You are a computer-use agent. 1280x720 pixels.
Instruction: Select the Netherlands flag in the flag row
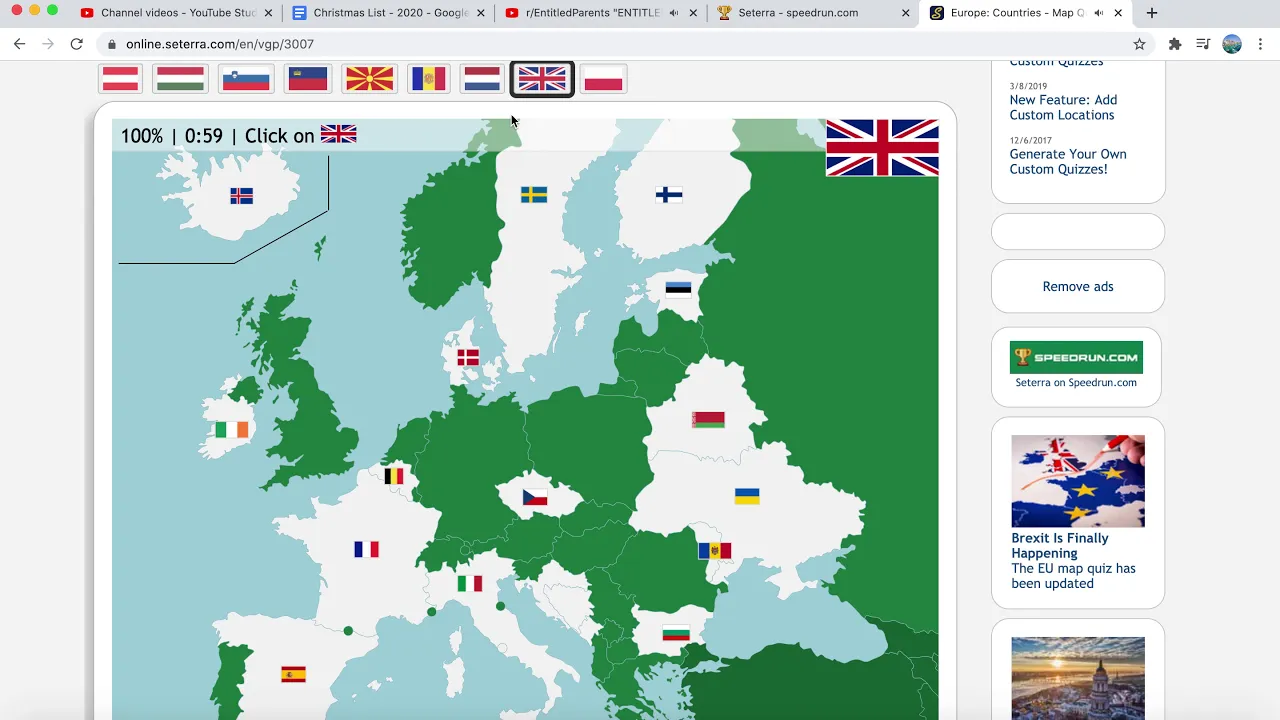pyautogui.click(x=482, y=79)
